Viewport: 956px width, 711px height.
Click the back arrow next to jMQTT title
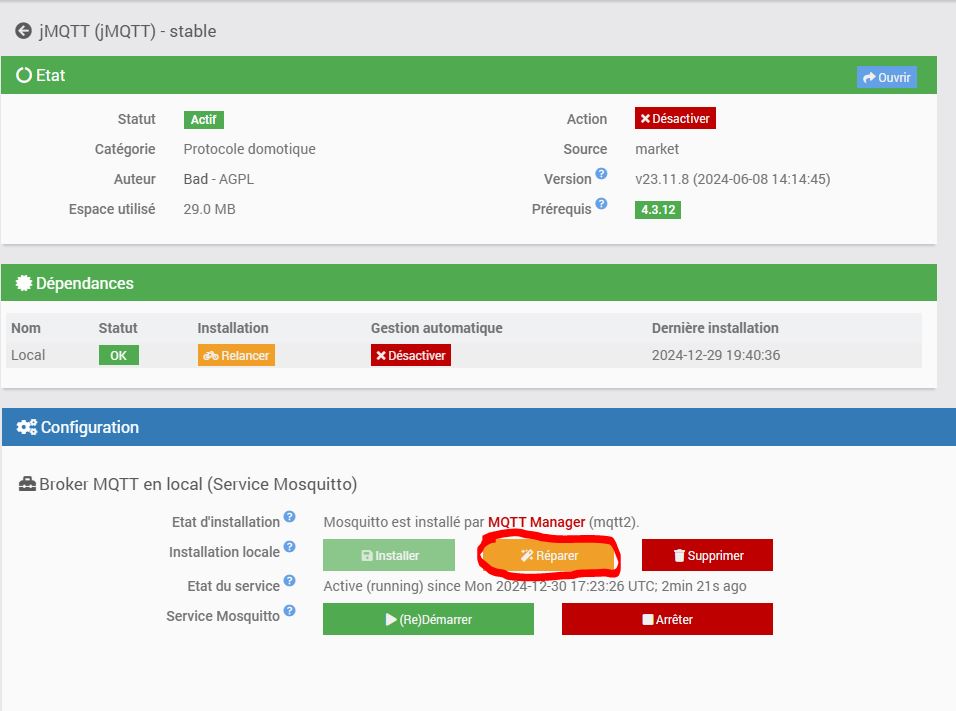coord(23,31)
